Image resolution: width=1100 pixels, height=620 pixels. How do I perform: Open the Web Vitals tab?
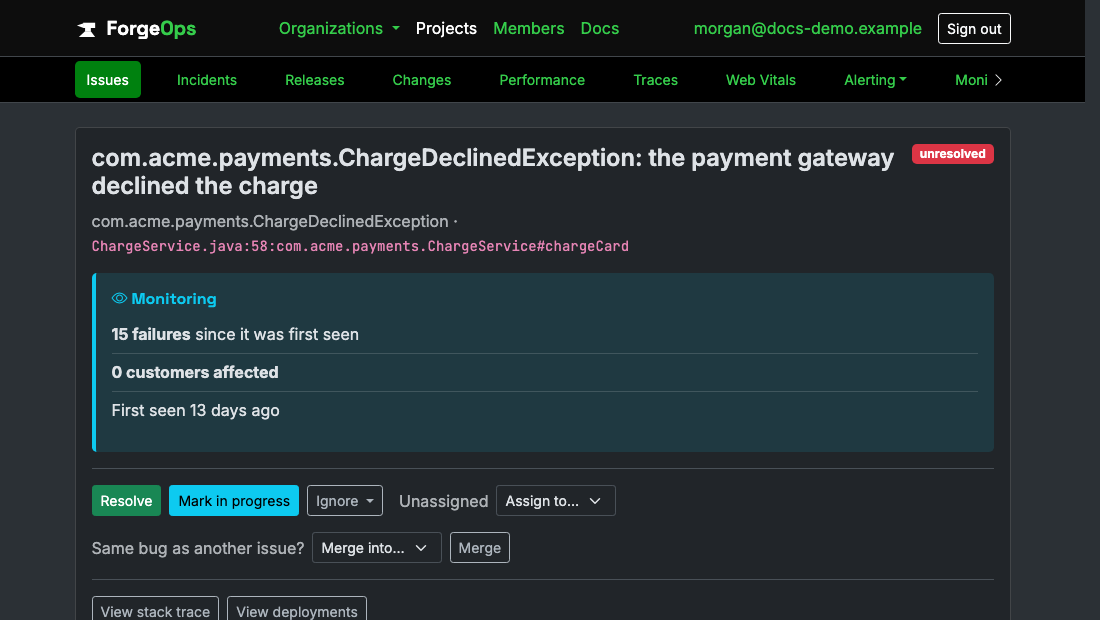pyautogui.click(x=760, y=80)
